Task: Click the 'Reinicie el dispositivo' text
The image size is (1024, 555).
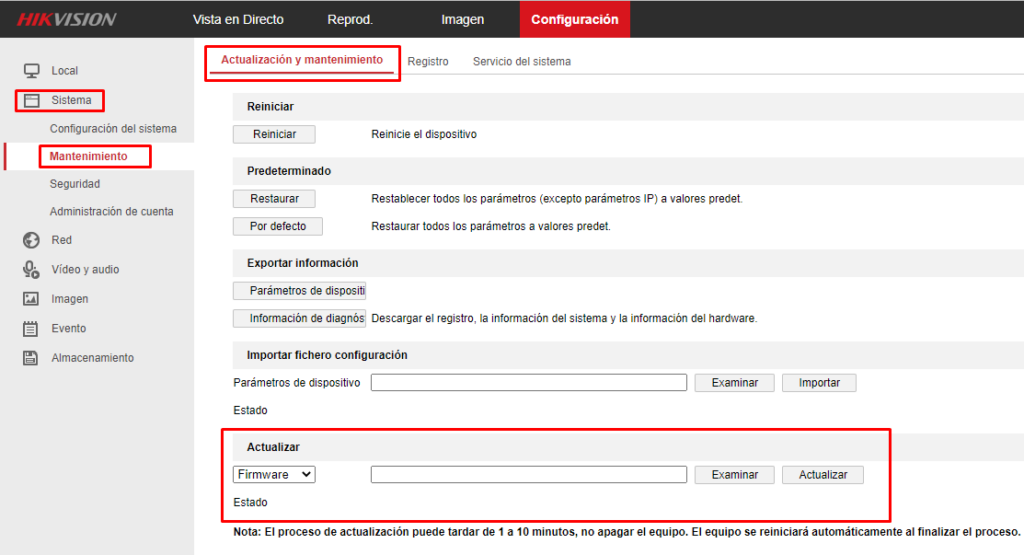Action: tap(424, 134)
